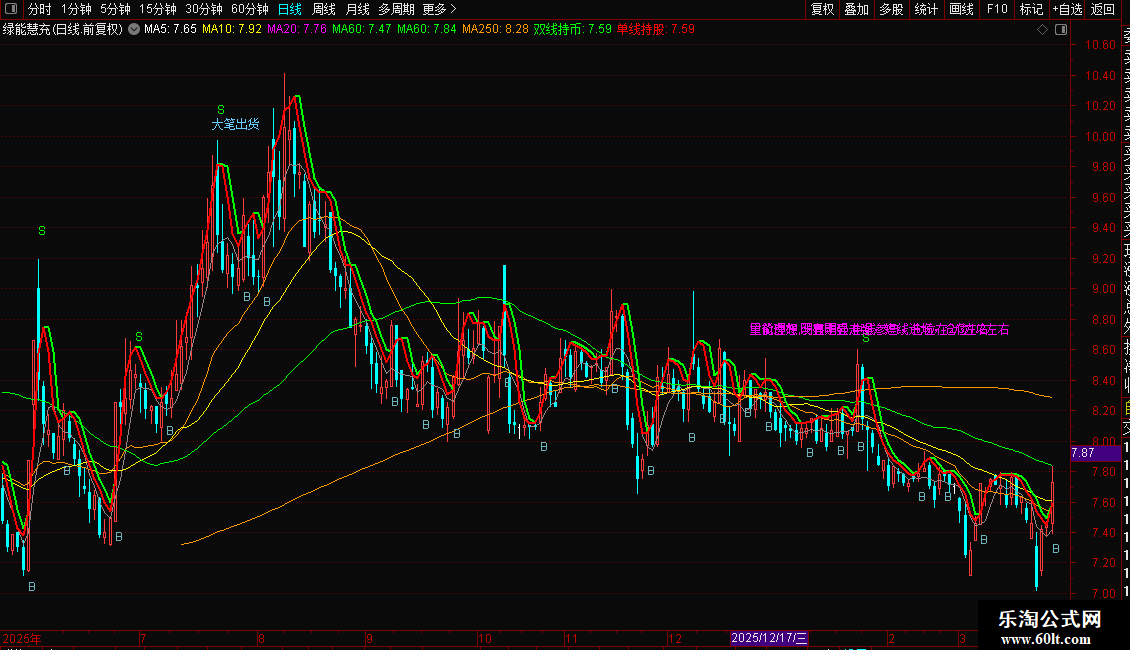
Task: Click the MA5: 7.65 indicator label
Action: (170, 30)
